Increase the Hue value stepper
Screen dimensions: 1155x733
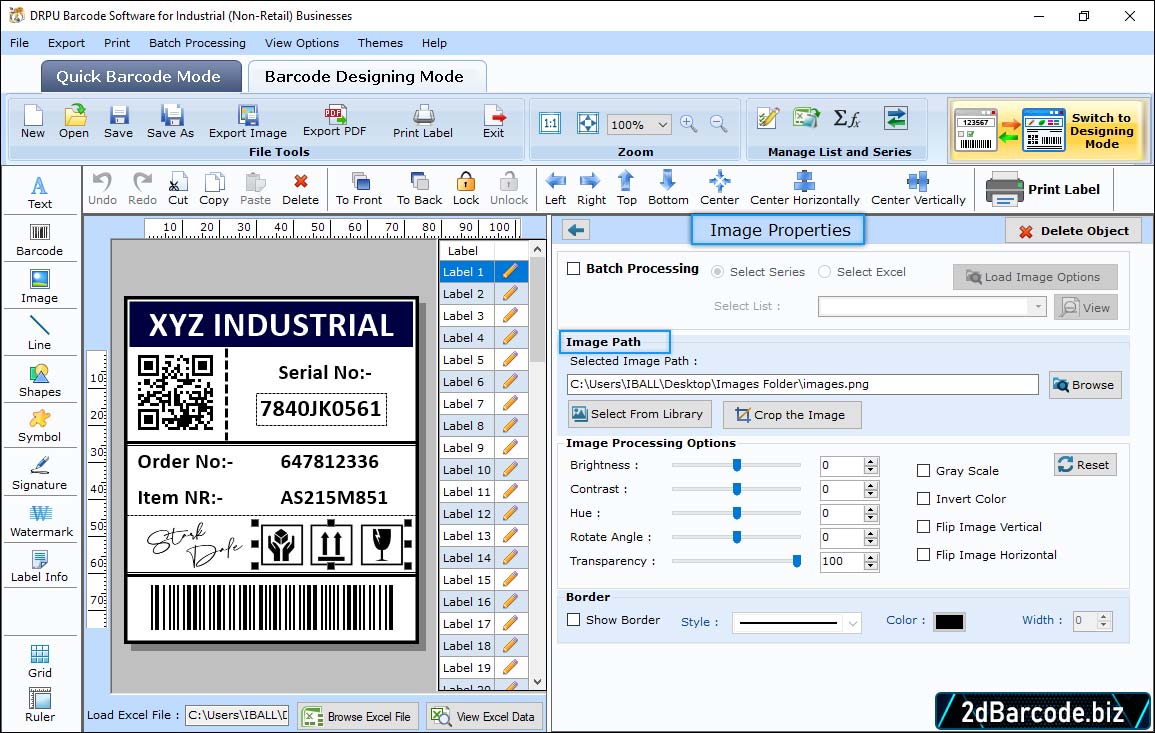871,510
